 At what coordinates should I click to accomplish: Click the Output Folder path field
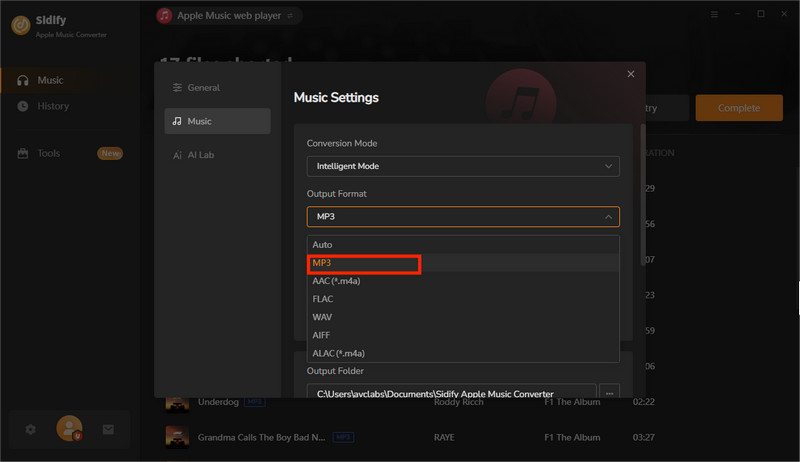tap(452, 392)
